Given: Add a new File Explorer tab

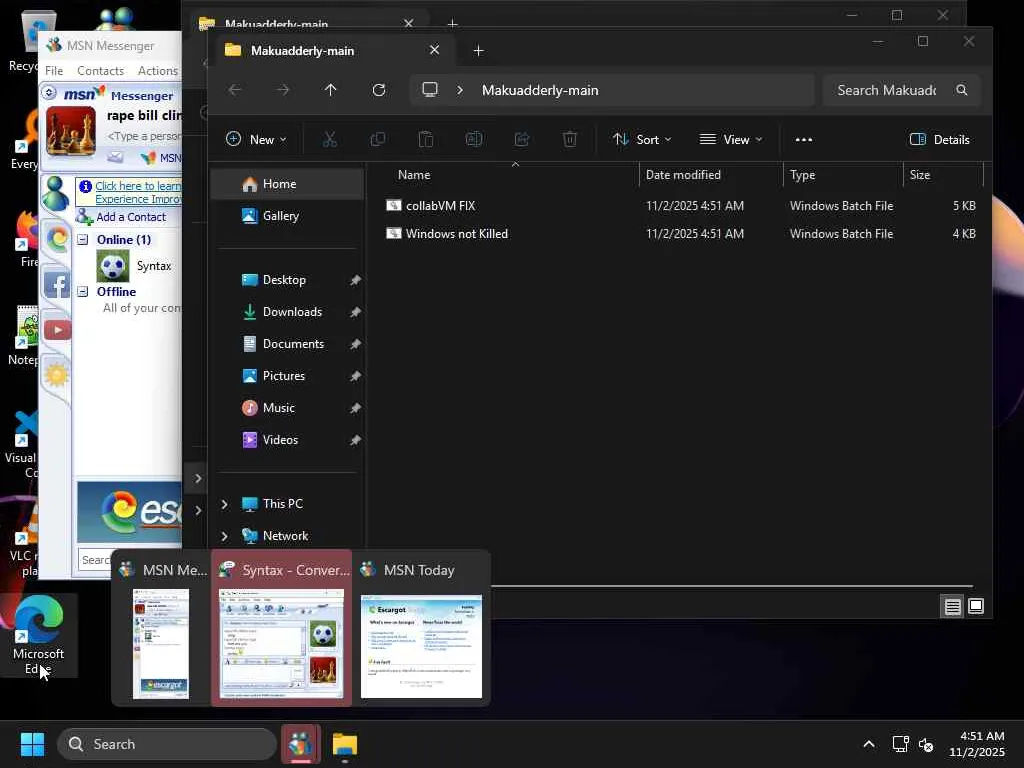Looking at the screenshot, I should (478, 50).
